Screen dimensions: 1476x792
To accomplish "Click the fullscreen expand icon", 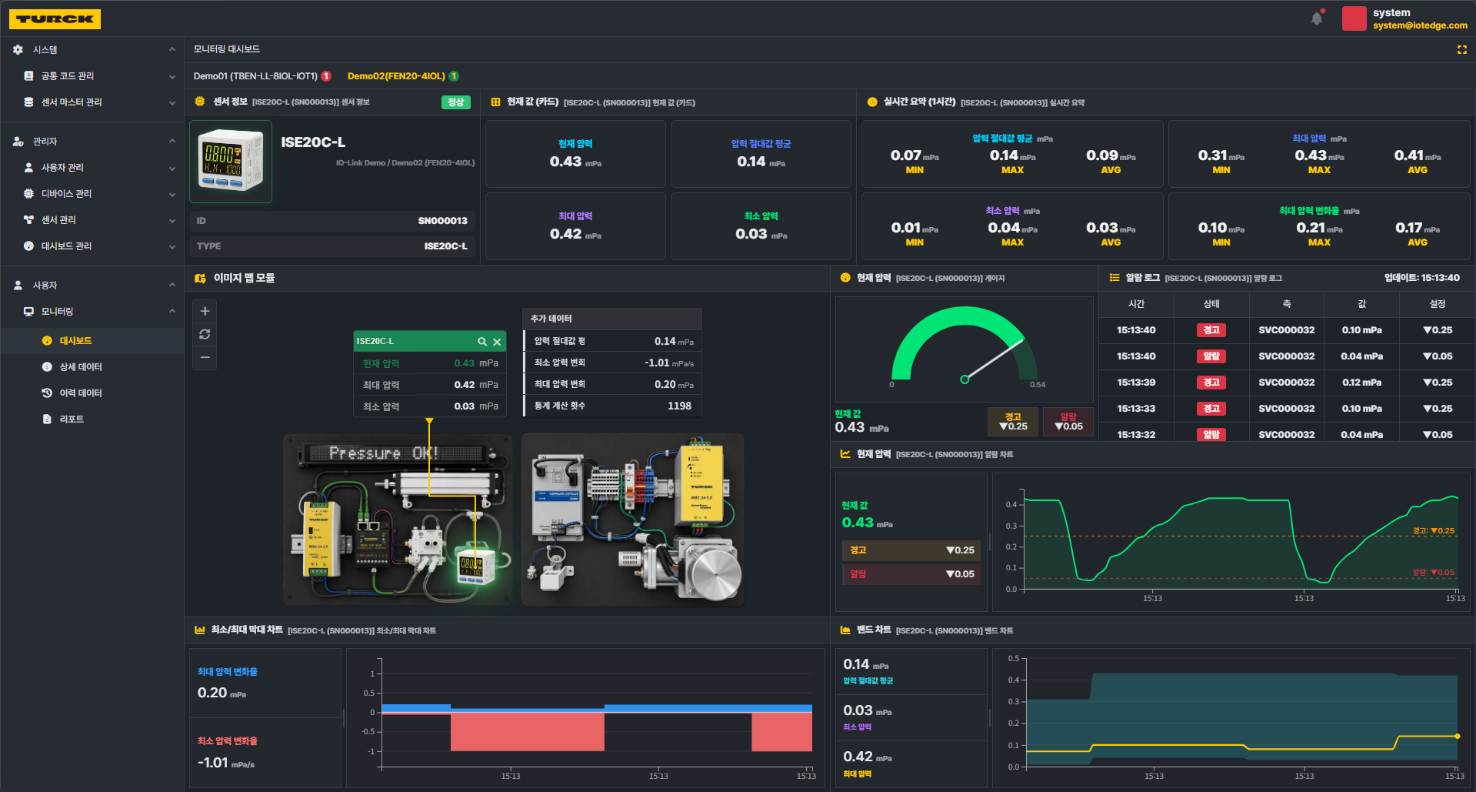I will (x=1462, y=49).
